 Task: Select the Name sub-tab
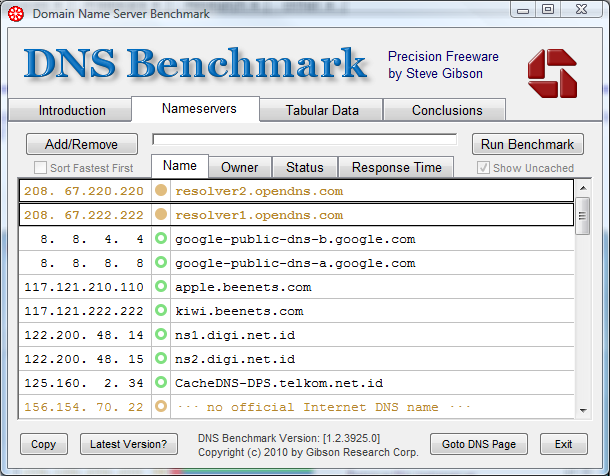coord(180,166)
